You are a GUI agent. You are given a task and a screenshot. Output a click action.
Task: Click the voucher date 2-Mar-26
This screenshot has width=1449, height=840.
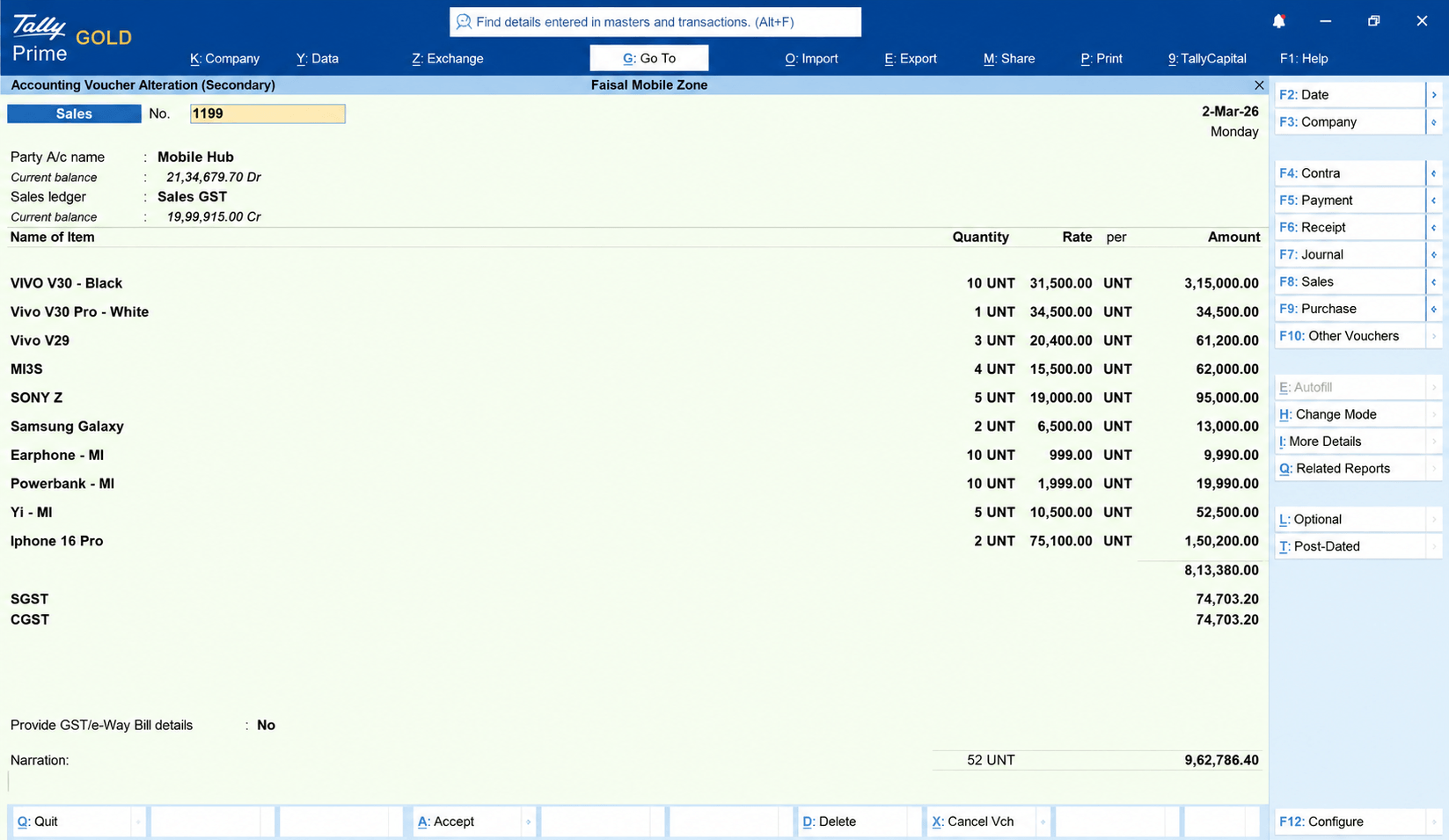1230,112
